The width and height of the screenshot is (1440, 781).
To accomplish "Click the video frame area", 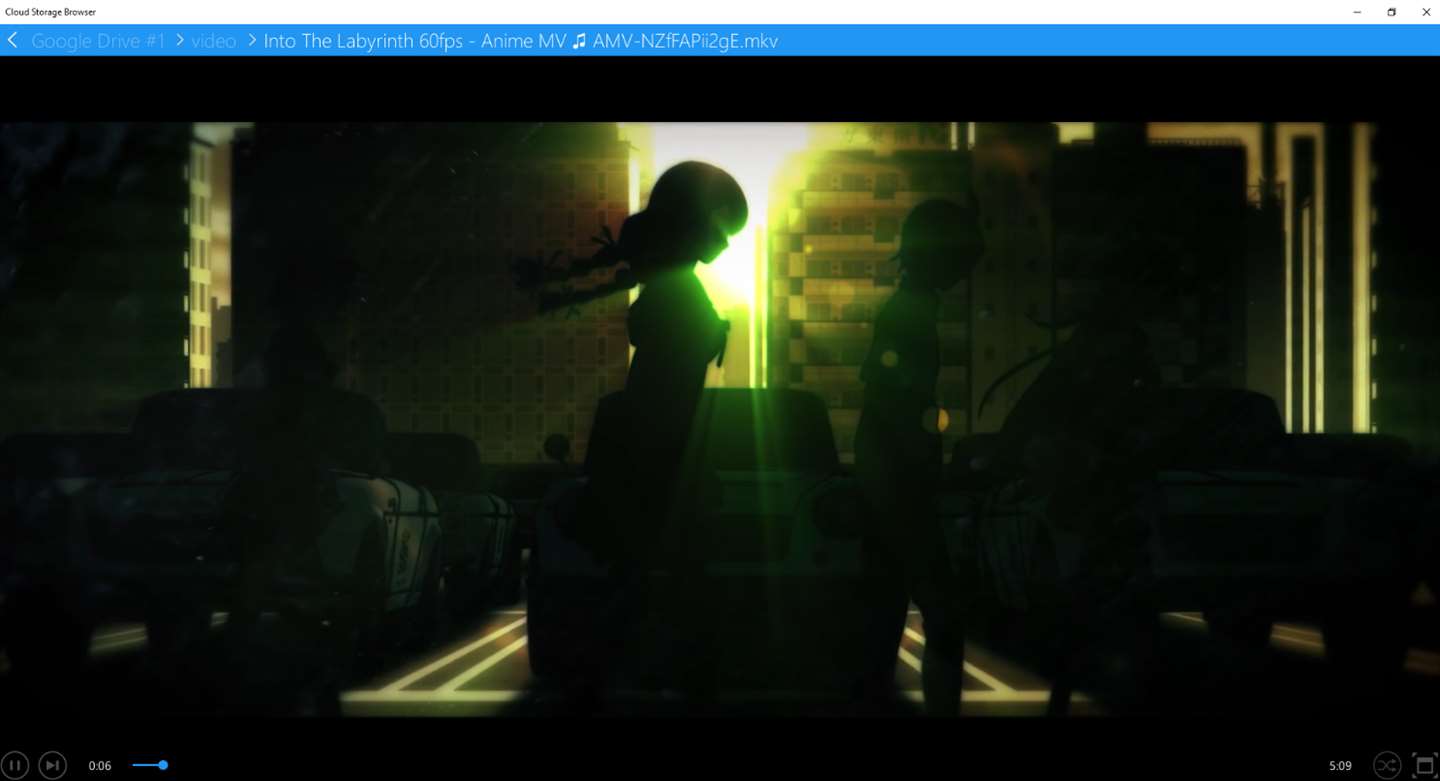I will pyautogui.click(x=720, y=419).
